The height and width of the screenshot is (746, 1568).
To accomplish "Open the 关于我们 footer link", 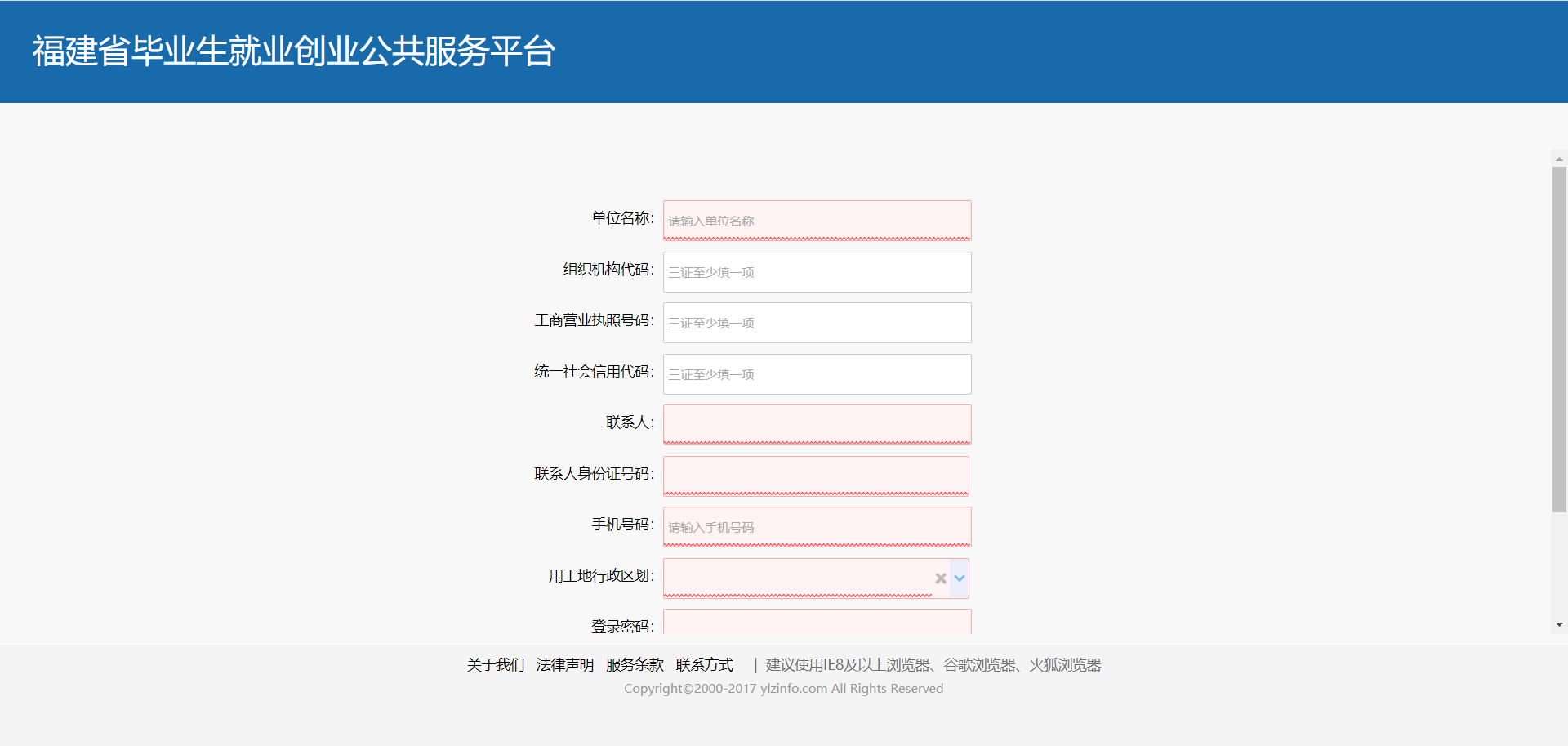I will point(496,665).
